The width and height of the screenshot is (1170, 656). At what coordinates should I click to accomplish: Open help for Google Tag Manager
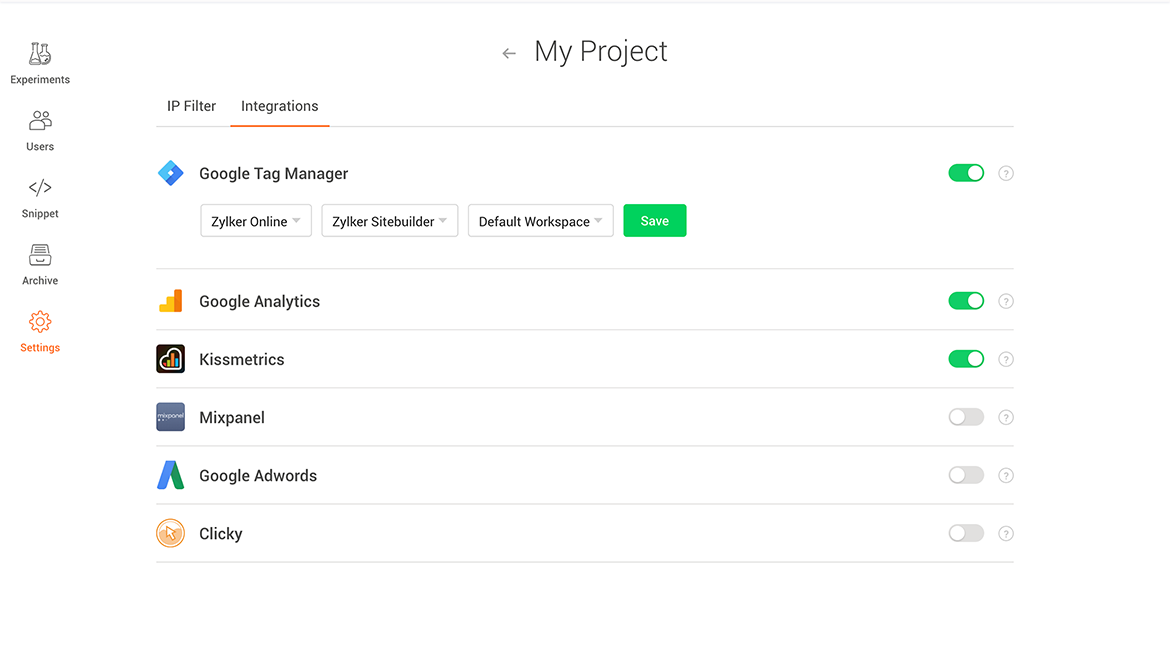point(1006,173)
